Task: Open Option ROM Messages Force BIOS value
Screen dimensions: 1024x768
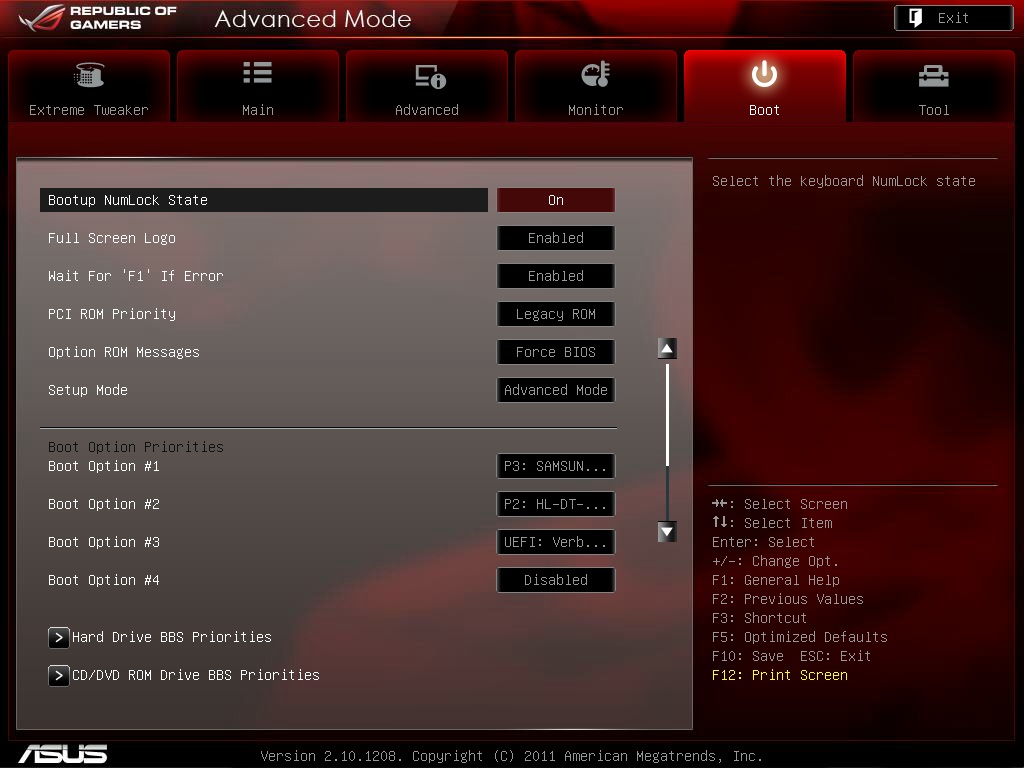Action: tap(556, 351)
